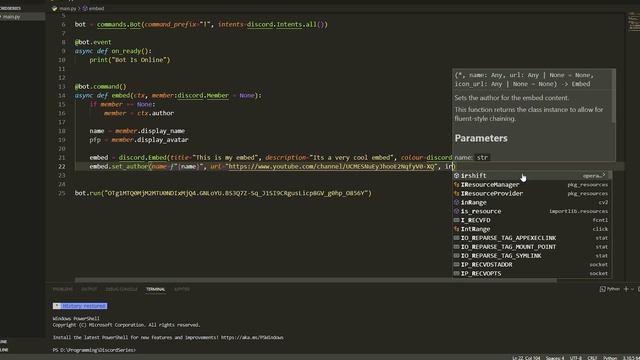The image size is (640, 360).
Task: Click the Ln 22 Col status bar entry
Action: [526, 358]
